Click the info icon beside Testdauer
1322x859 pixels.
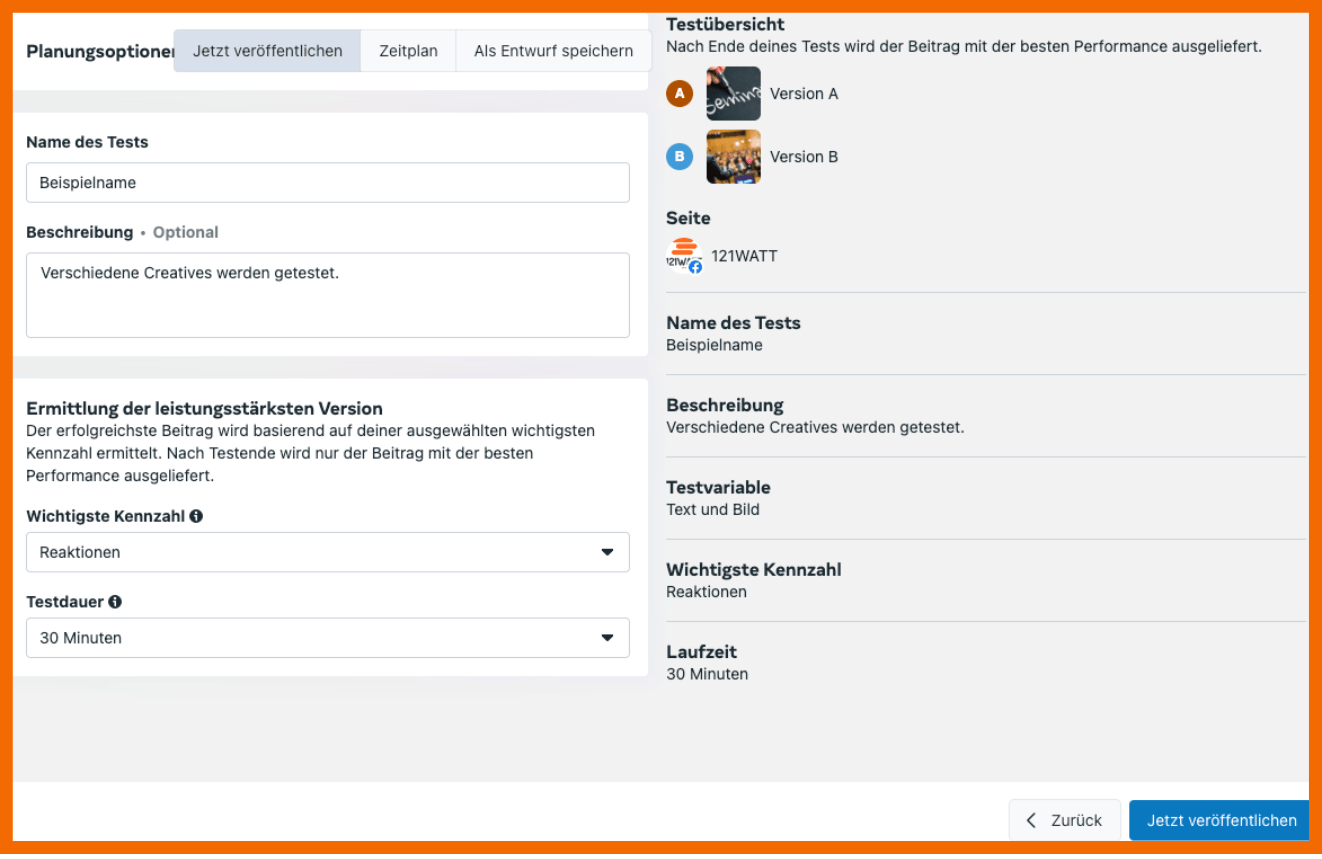[x=115, y=602]
